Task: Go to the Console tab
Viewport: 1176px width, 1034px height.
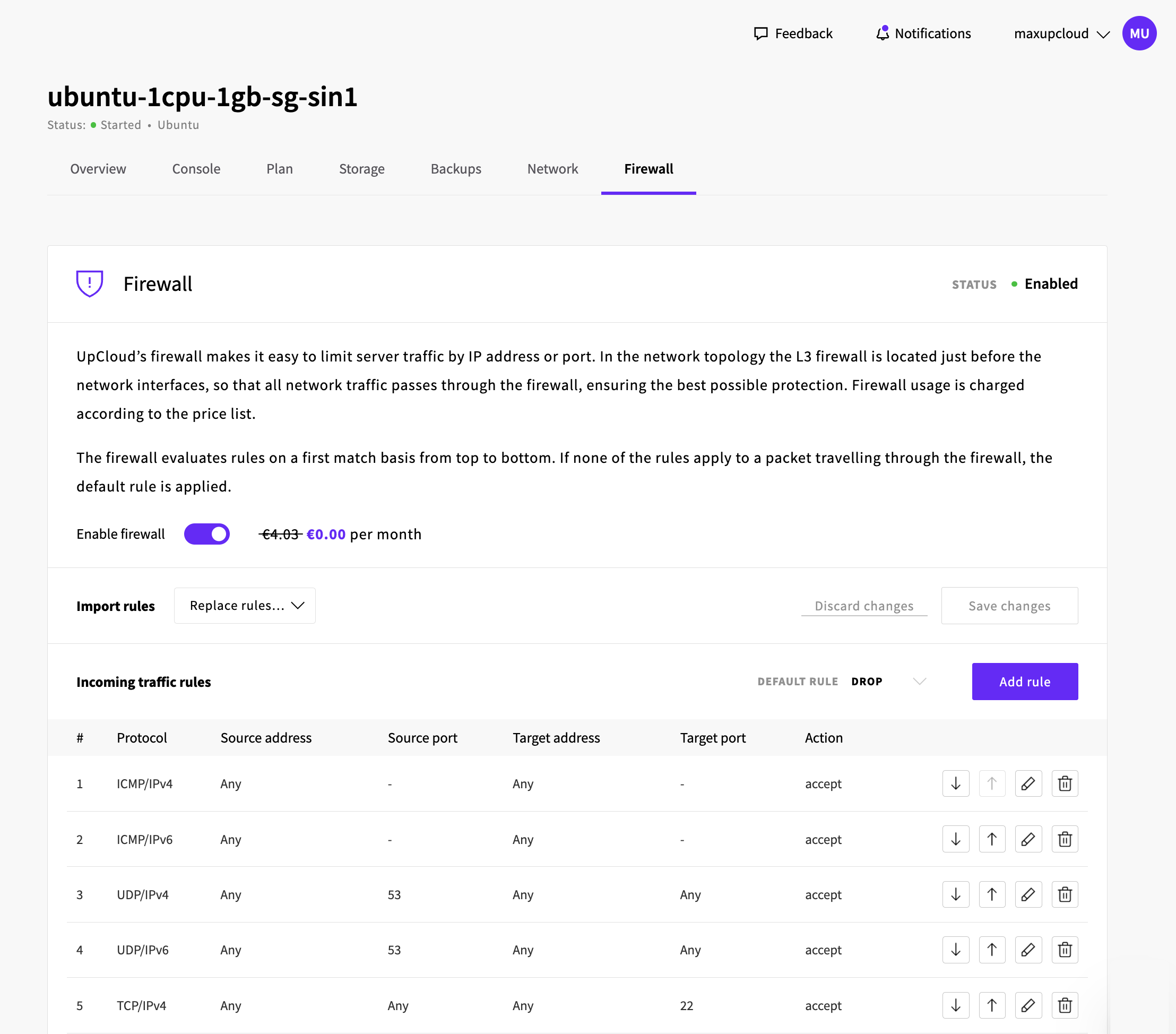Action: click(x=196, y=169)
